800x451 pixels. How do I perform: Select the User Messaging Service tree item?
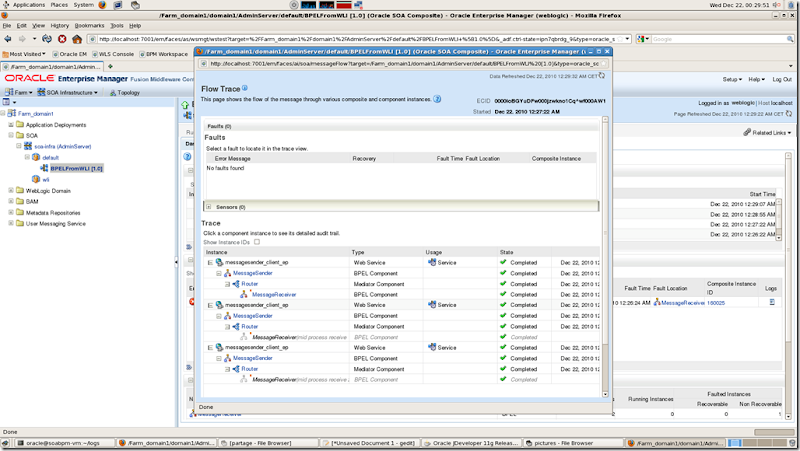click(56, 223)
